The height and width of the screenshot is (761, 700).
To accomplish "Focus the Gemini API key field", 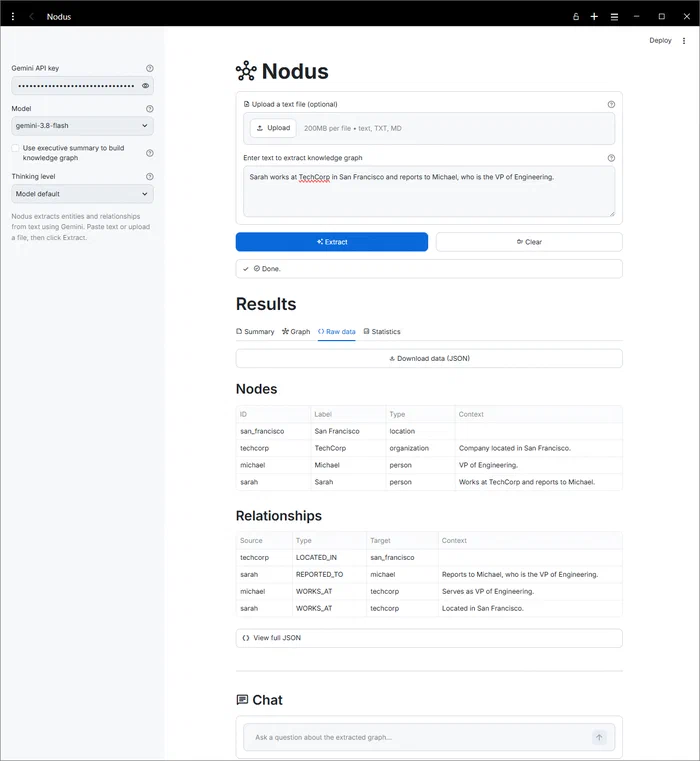I will pos(76,85).
